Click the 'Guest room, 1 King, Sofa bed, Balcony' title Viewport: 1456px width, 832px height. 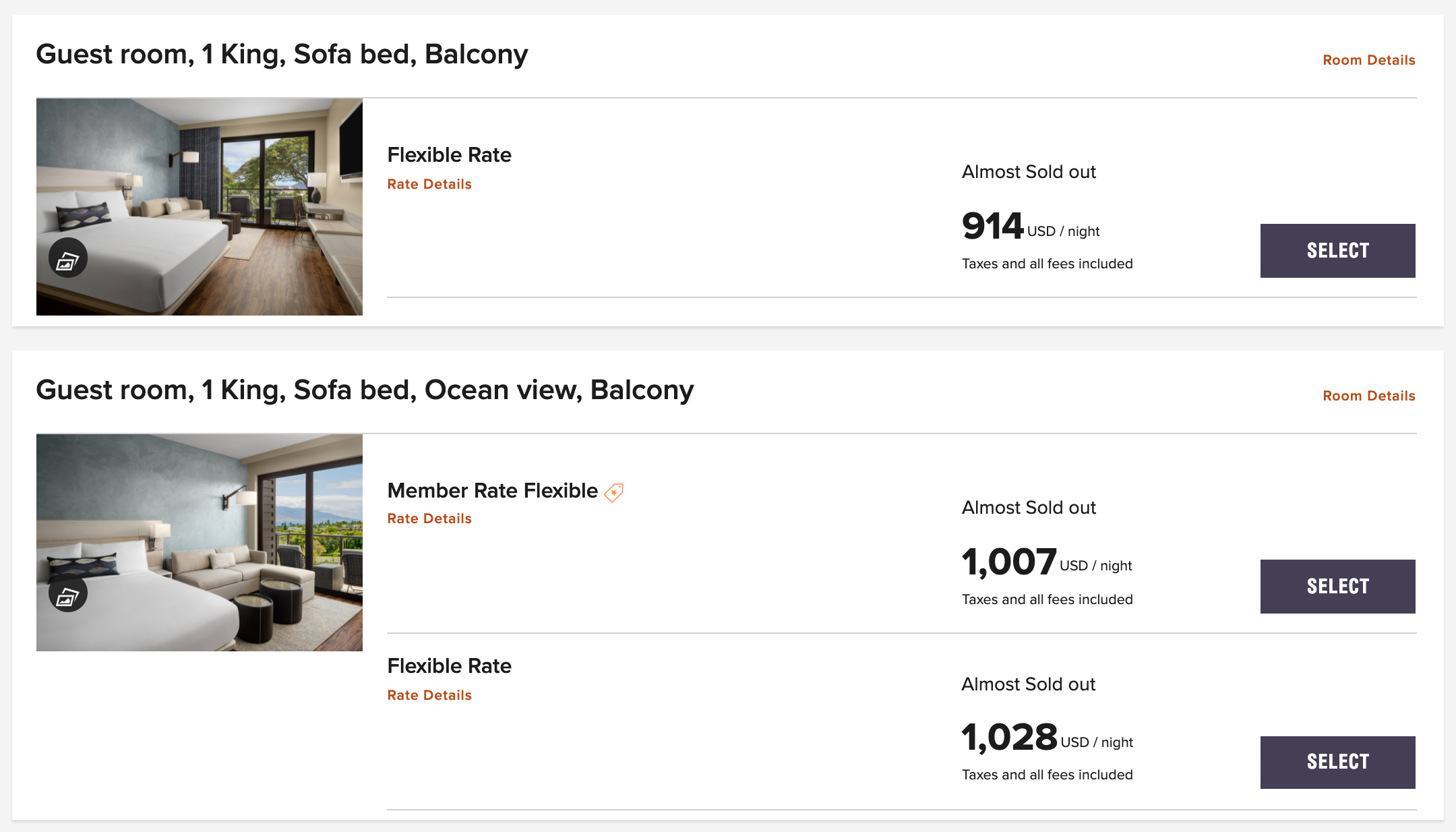pyautogui.click(x=282, y=55)
